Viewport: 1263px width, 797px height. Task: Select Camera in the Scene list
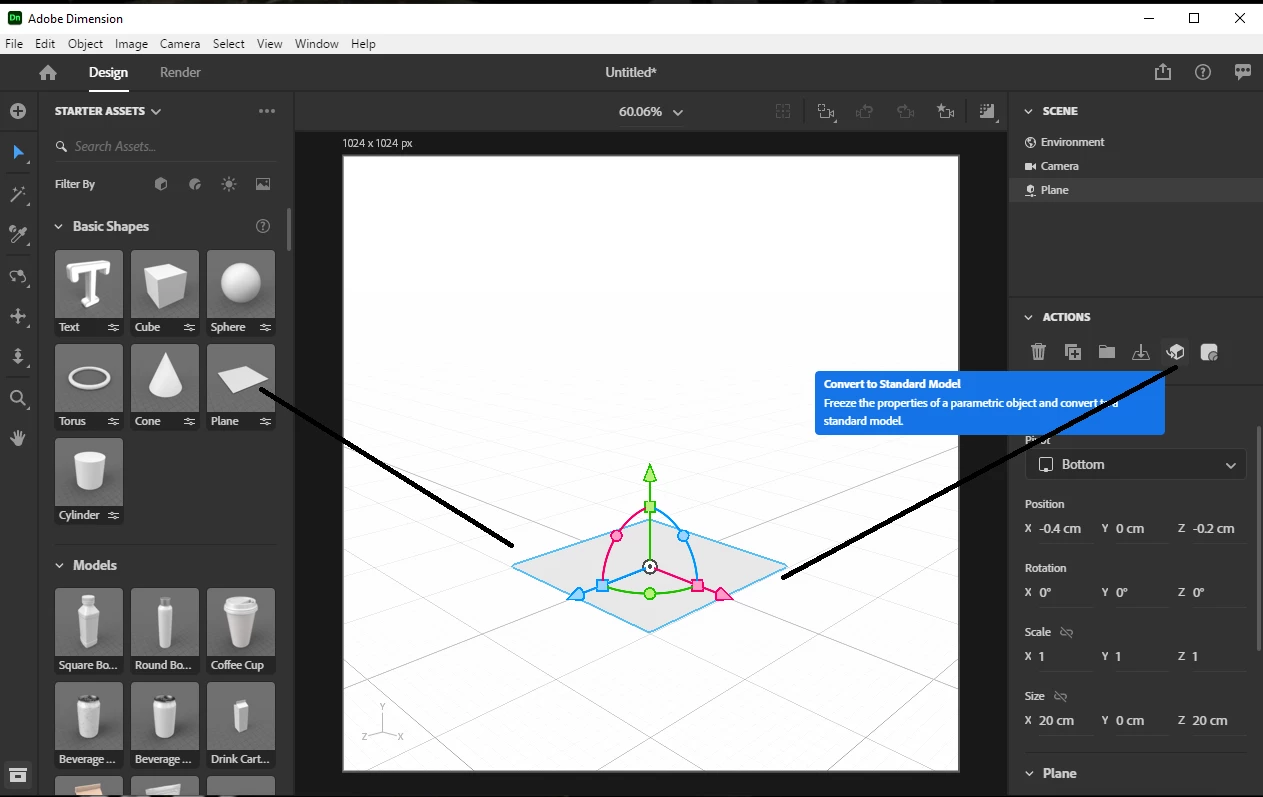(x=1136, y=166)
